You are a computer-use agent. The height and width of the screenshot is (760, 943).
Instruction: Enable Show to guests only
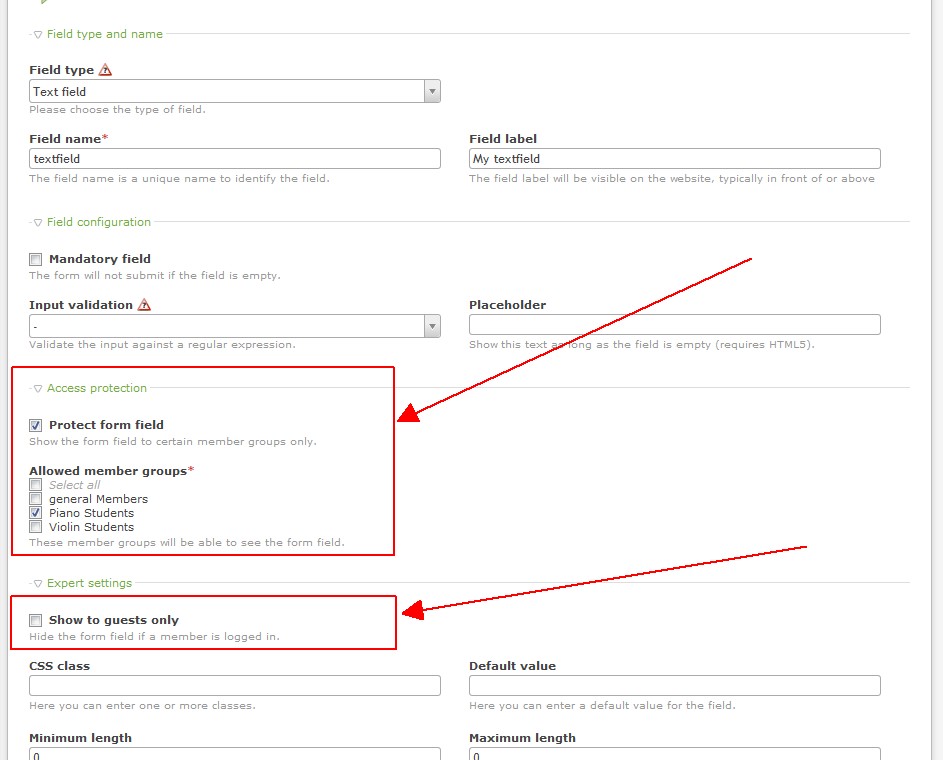point(36,620)
